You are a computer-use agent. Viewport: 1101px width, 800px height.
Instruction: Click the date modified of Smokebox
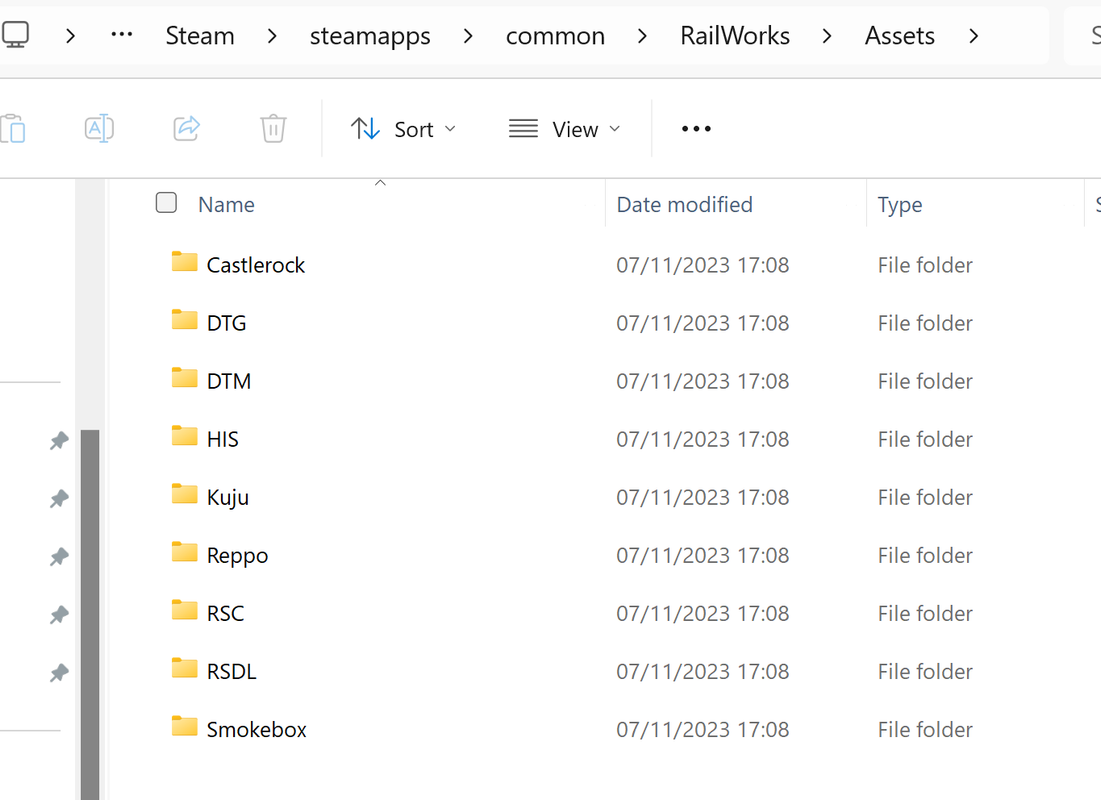tap(703, 730)
